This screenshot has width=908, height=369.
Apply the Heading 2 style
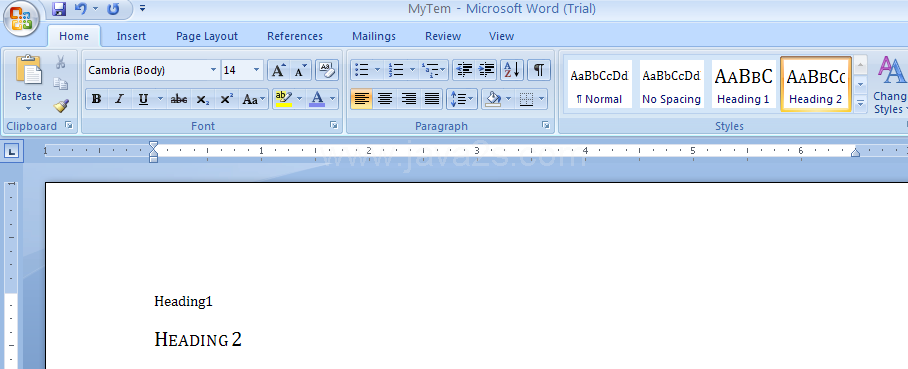click(816, 84)
